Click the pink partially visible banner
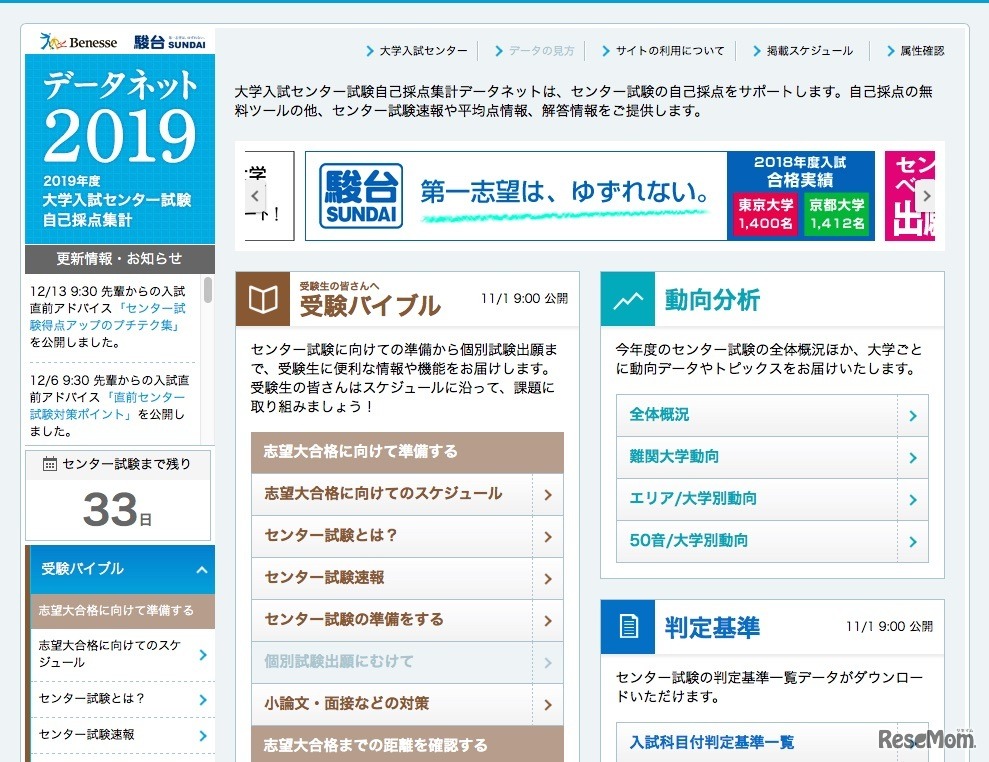The image size is (989, 762). click(910, 196)
